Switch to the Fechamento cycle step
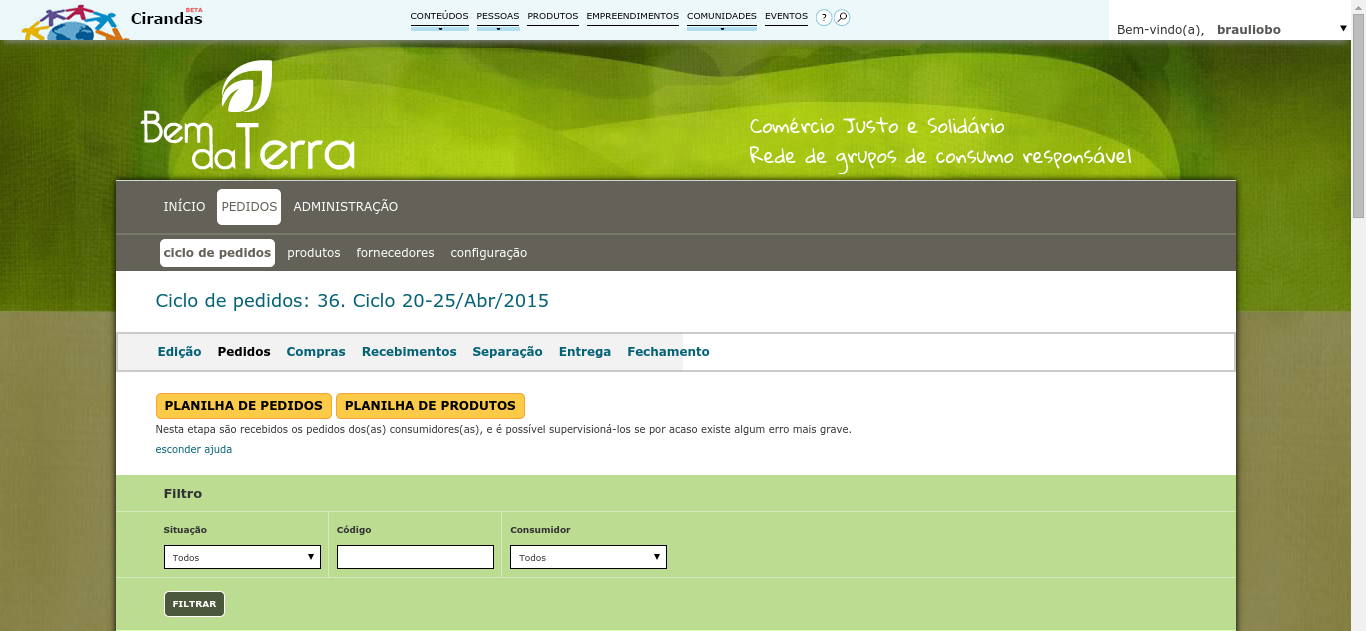The height and width of the screenshot is (631, 1366). [x=668, y=352]
